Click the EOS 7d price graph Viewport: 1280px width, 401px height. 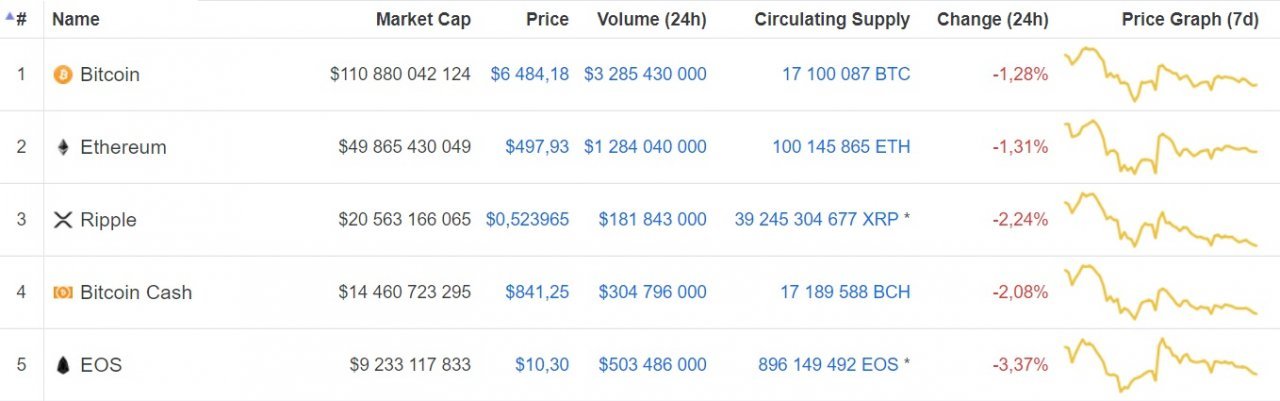[1160, 366]
